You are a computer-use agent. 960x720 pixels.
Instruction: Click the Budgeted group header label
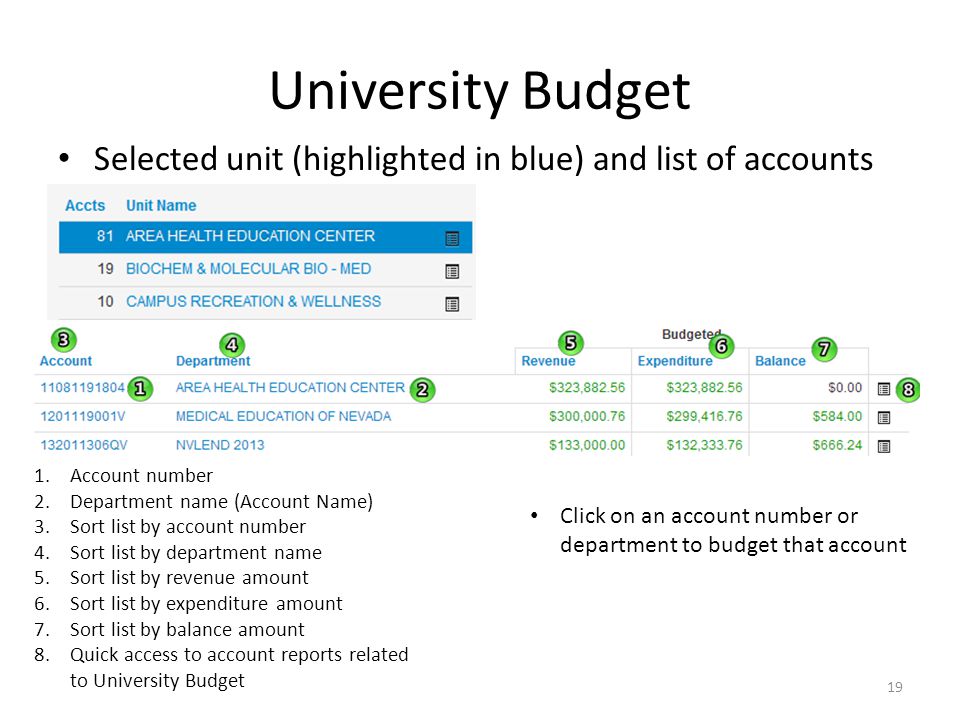(691, 334)
